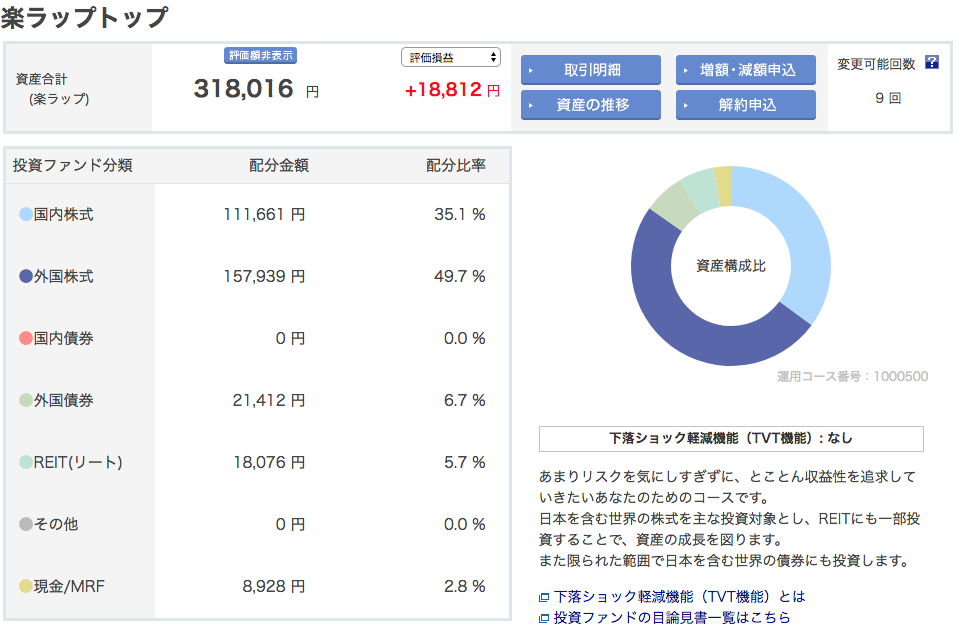
Task: Open 取引明細 transaction details
Action: tap(591, 70)
